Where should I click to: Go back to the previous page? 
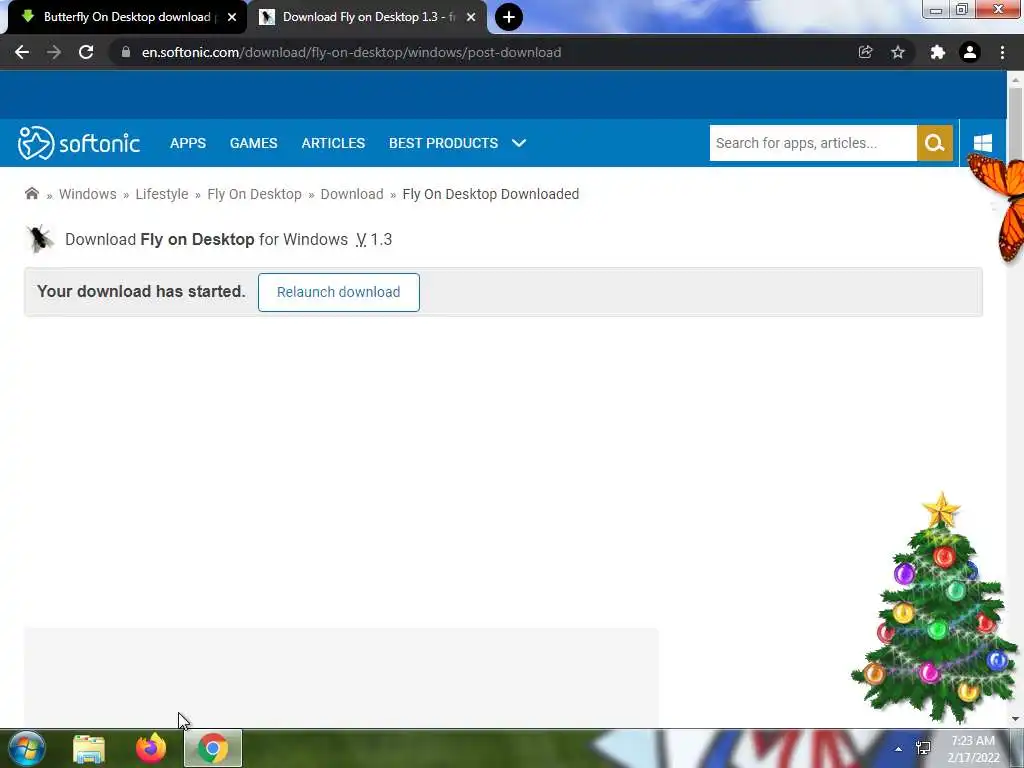click(22, 52)
